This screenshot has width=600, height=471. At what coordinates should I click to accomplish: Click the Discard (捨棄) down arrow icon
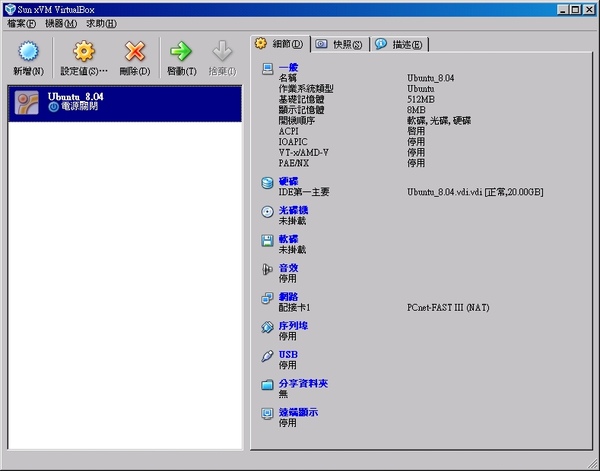click(222, 51)
